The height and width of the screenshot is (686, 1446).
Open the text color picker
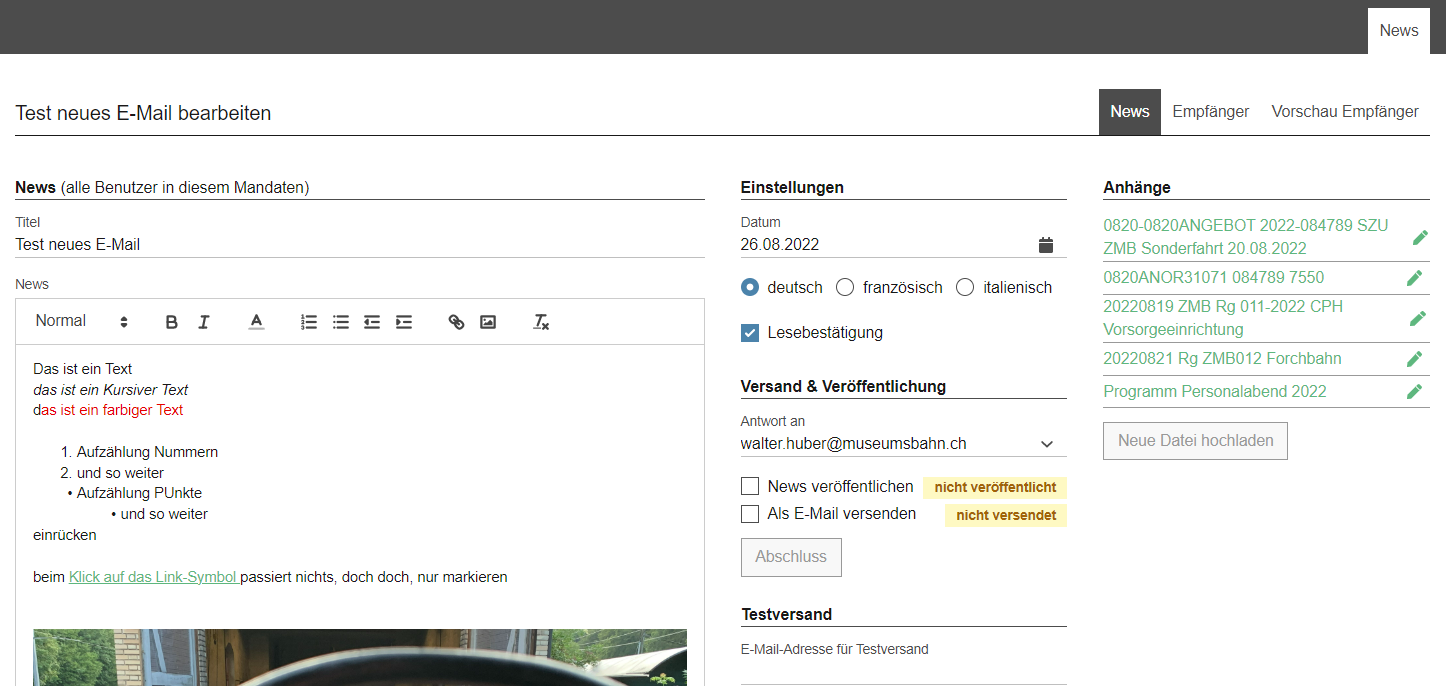pos(256,321)
